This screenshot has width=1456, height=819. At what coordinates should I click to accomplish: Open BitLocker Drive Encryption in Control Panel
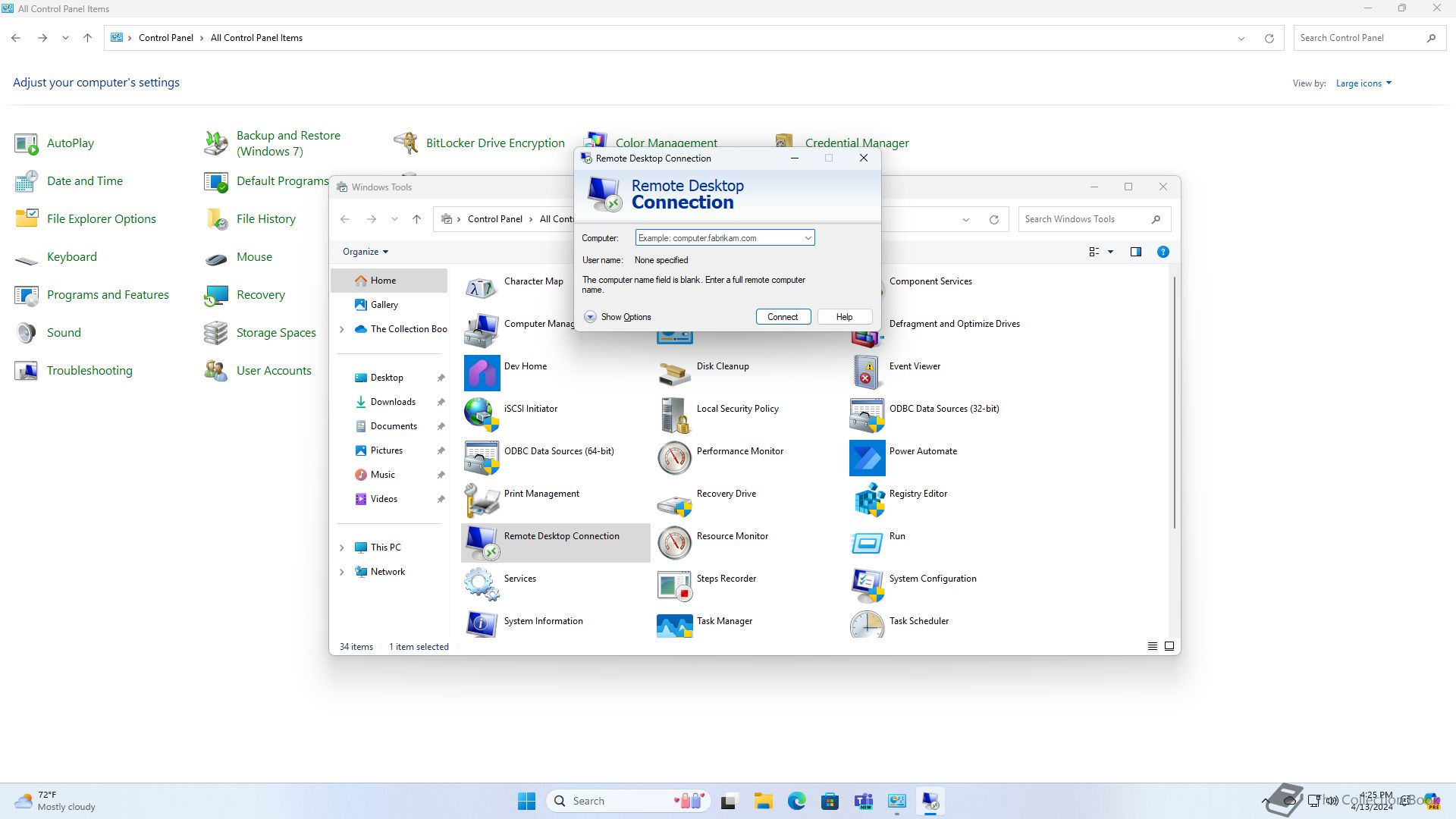click(479, 143)
